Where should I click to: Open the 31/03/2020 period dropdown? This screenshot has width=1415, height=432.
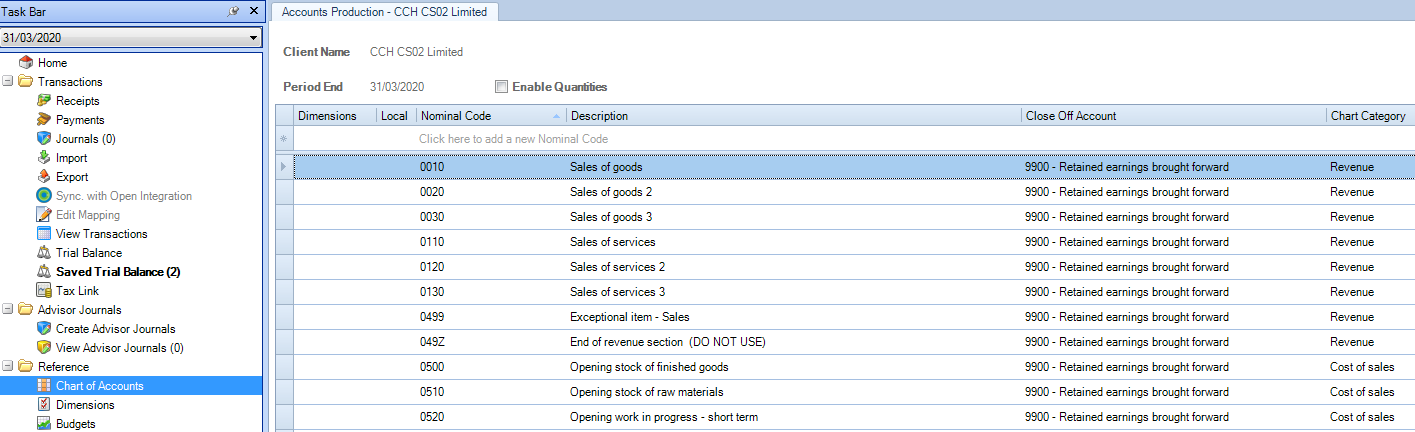click(253, 38)
